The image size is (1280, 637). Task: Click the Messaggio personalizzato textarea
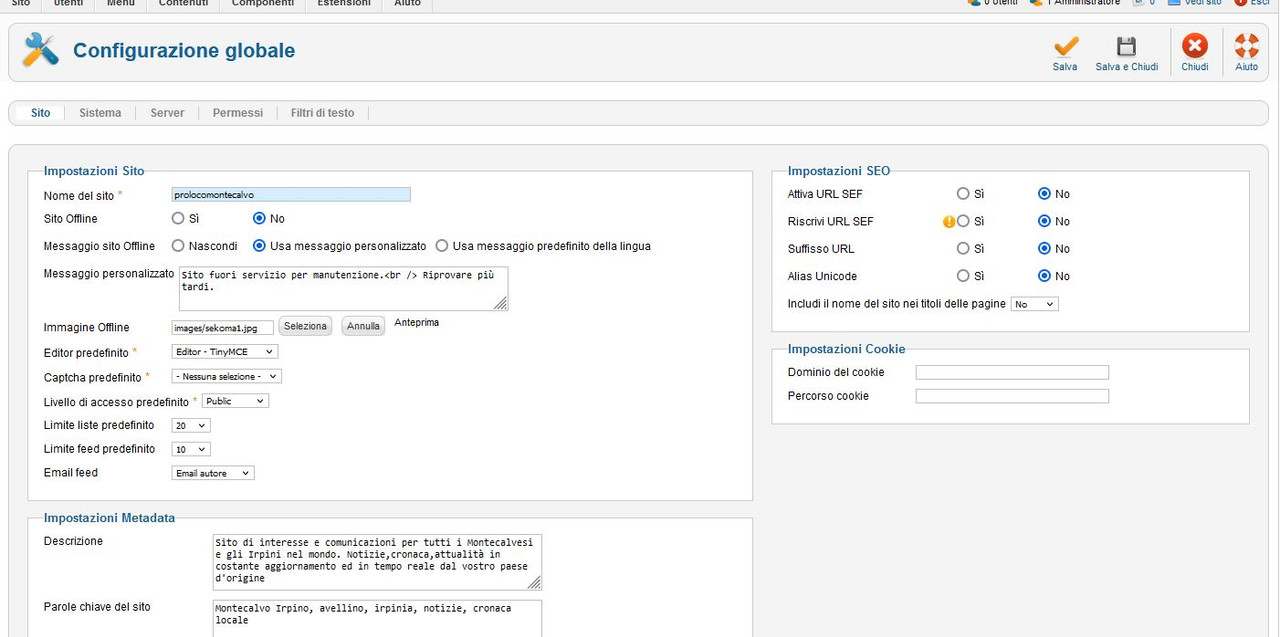(x=344, y=288)
